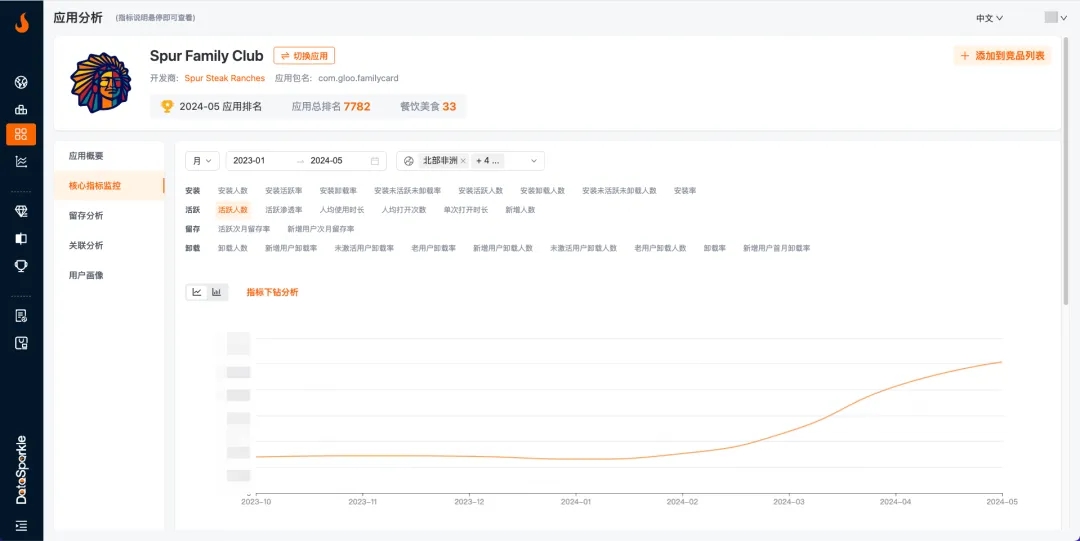This screenshot has width=1080, height=541.
Task: Select the 人均使用时长 metric
Action: 342,210
